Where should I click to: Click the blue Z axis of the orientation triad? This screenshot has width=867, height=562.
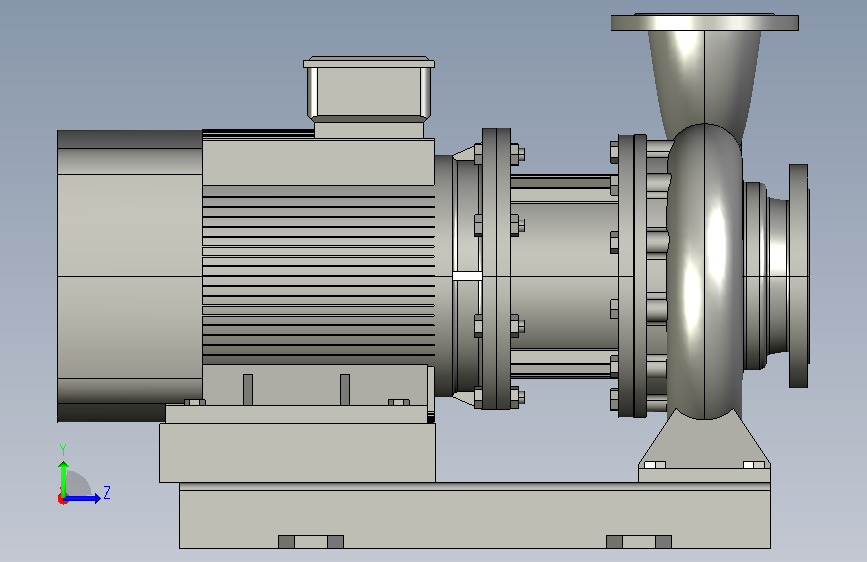[83, 498]
